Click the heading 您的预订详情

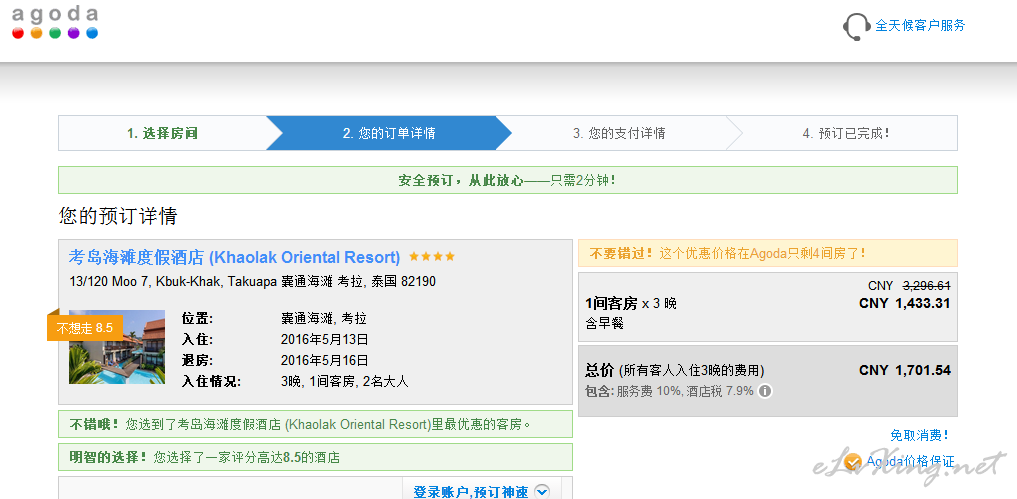(118, 215)
